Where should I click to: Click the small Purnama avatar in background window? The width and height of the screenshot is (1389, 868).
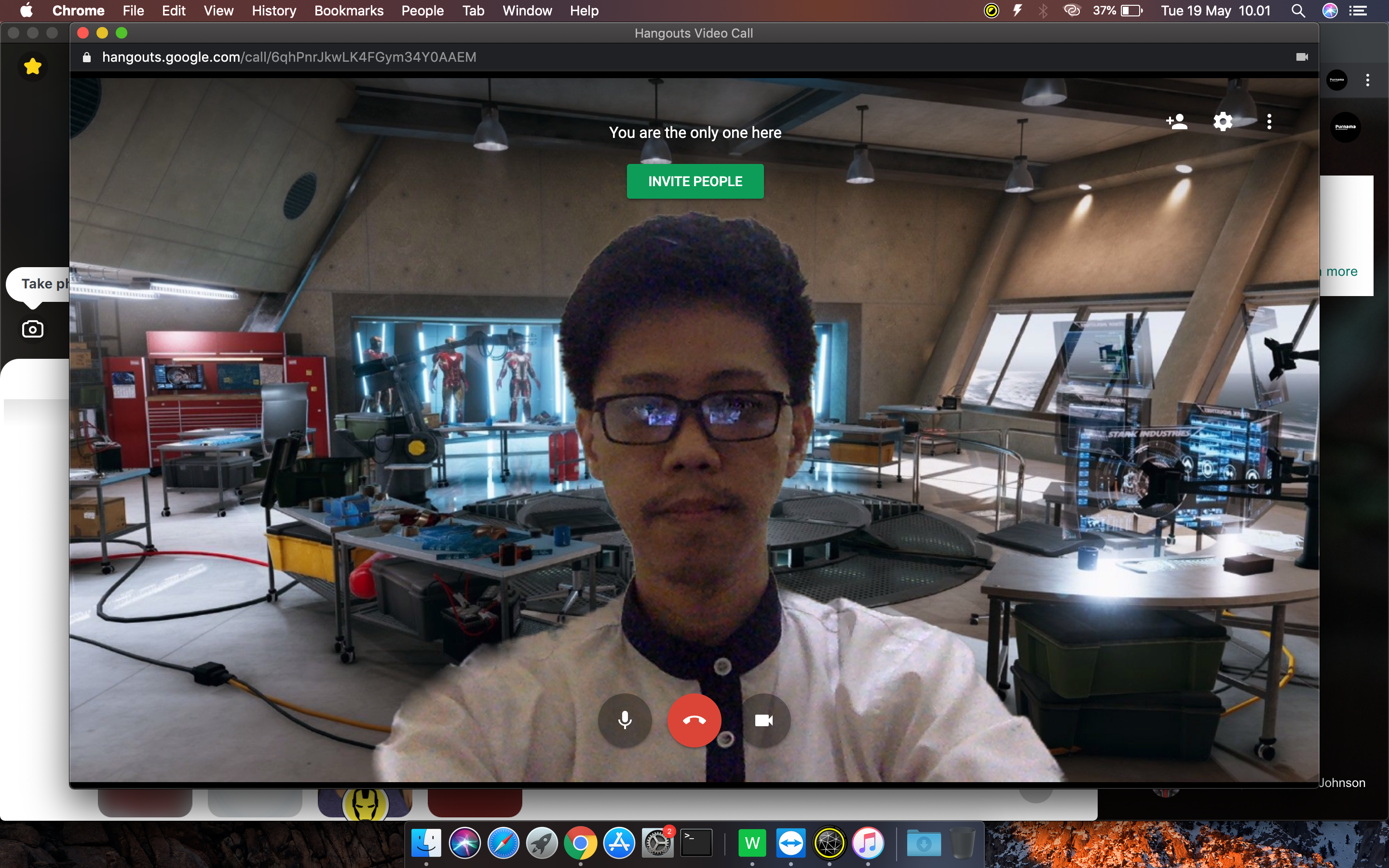[x=1337, y=81]
